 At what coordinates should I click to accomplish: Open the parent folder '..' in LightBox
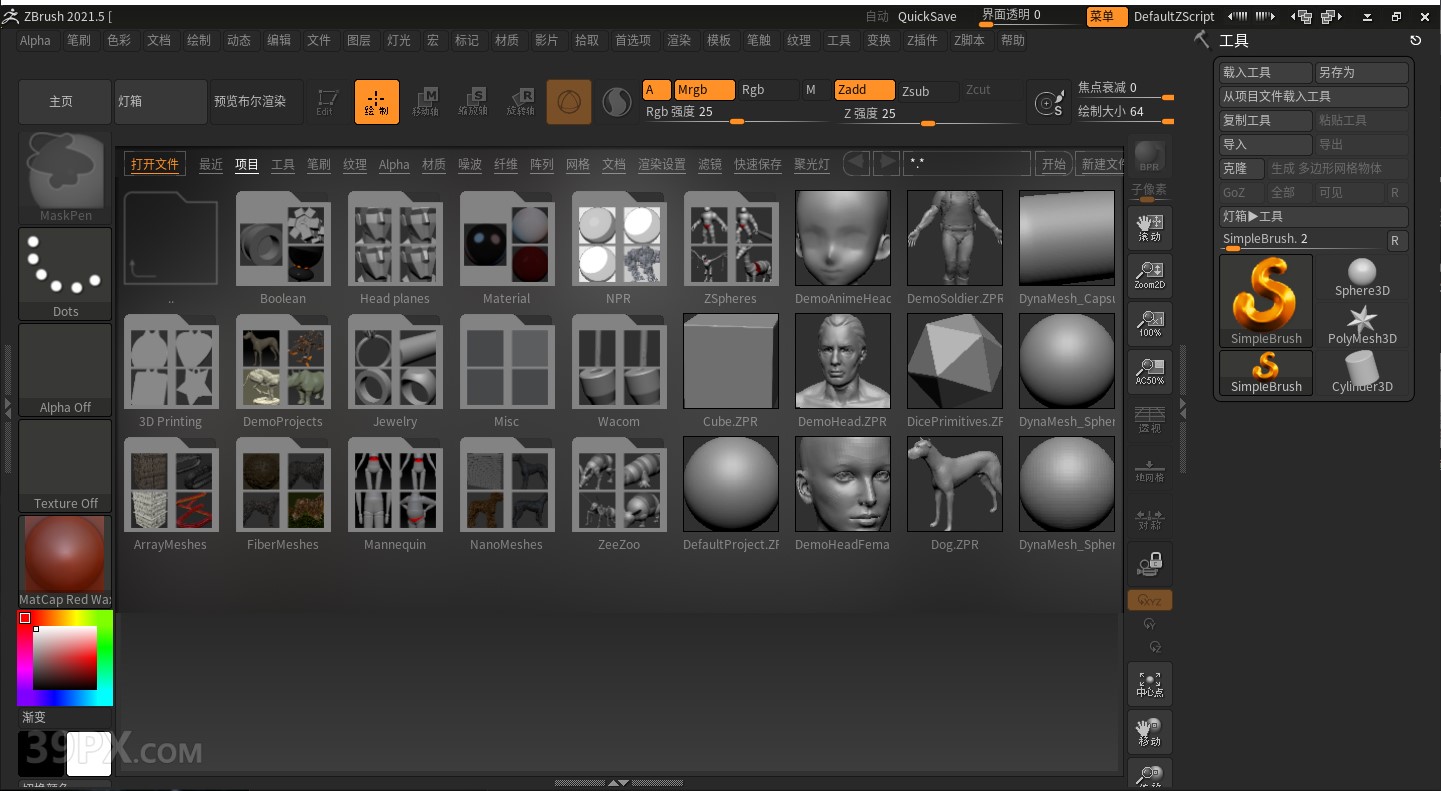pyautogui.click(x=171, y=248)
